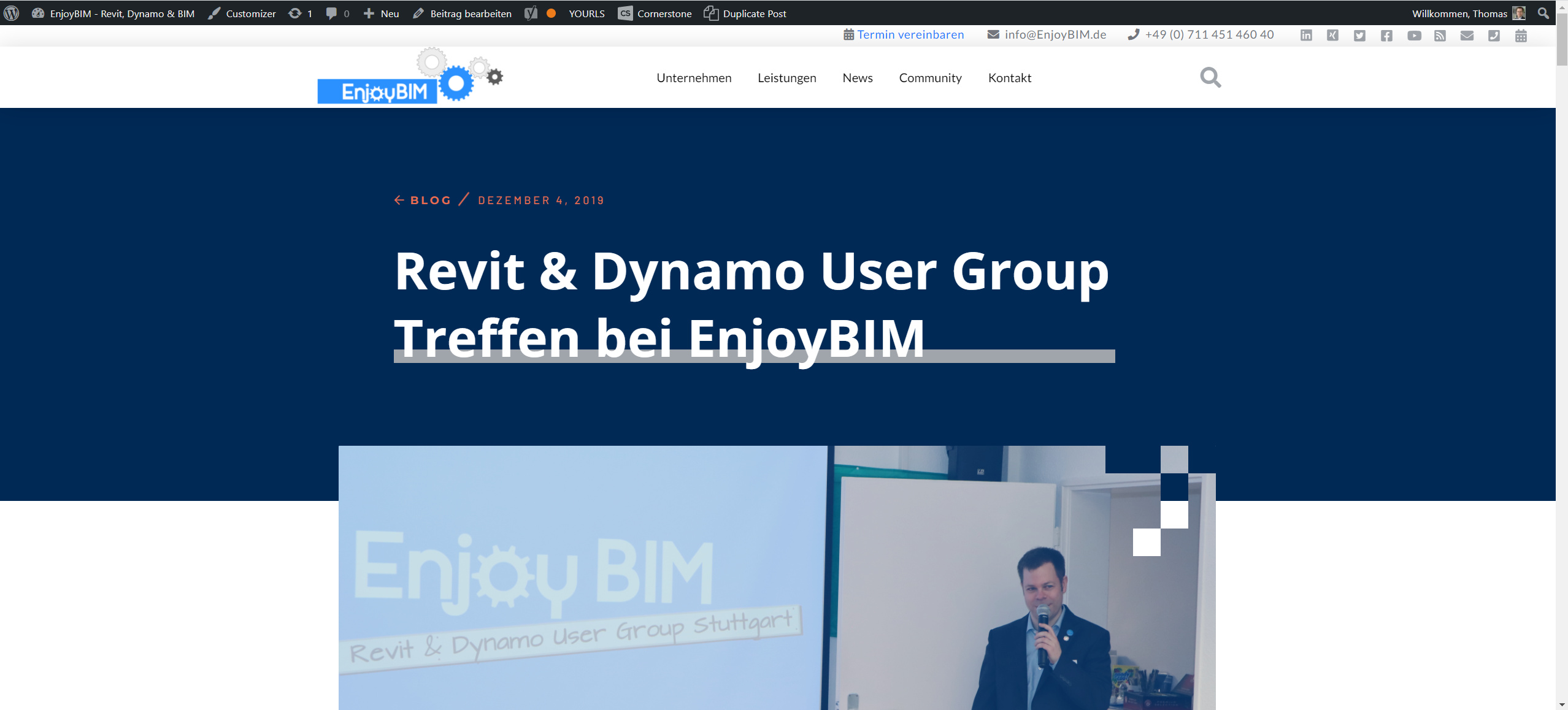Click the featured EnjoyBIM presentation image
Viewport: 1568px width, 710px height.
click(777, 578)
